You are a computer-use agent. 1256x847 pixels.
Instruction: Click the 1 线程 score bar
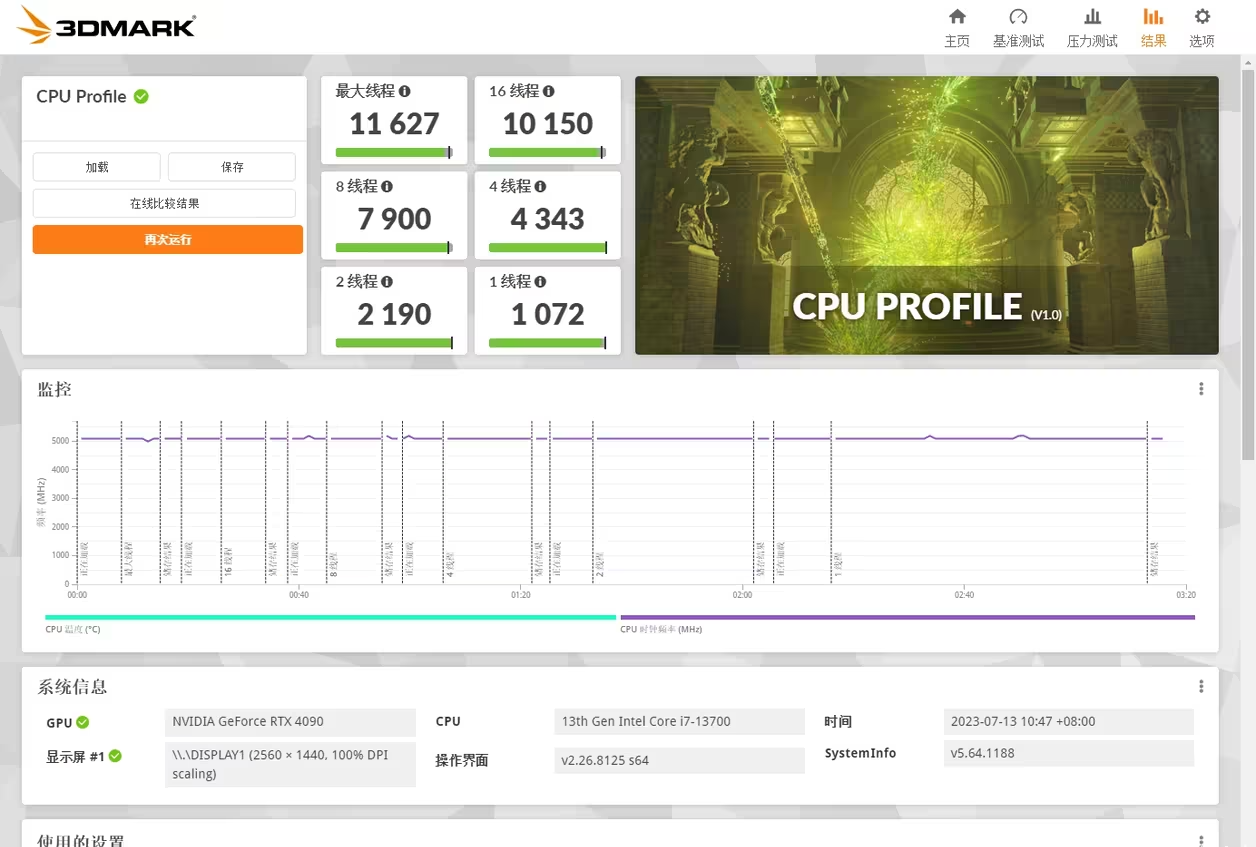(x=547, y=343)
